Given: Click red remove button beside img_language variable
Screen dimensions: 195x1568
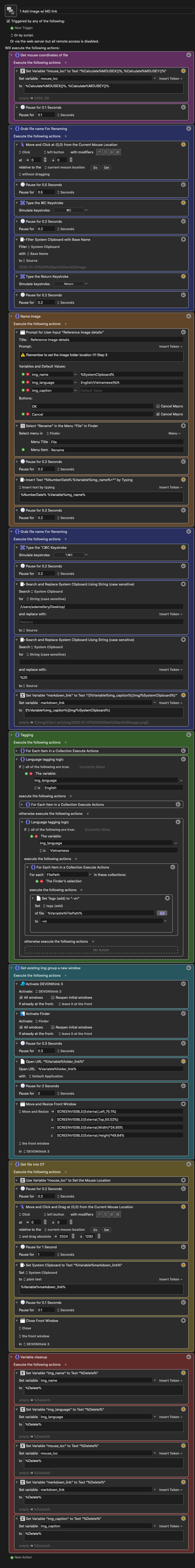Looking at the screenshot, I should (27, 382).
